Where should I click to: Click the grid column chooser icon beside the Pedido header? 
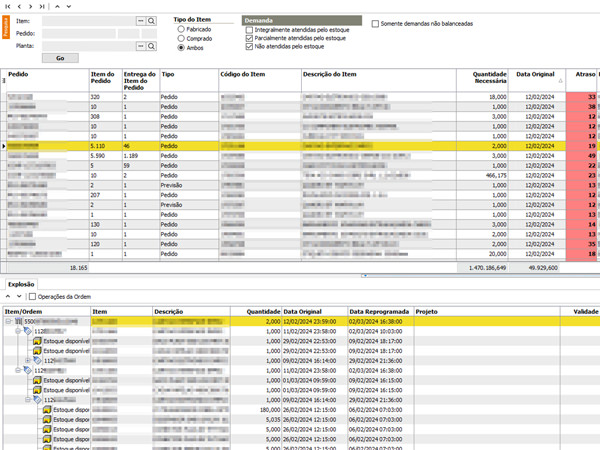tap(4, 80)
